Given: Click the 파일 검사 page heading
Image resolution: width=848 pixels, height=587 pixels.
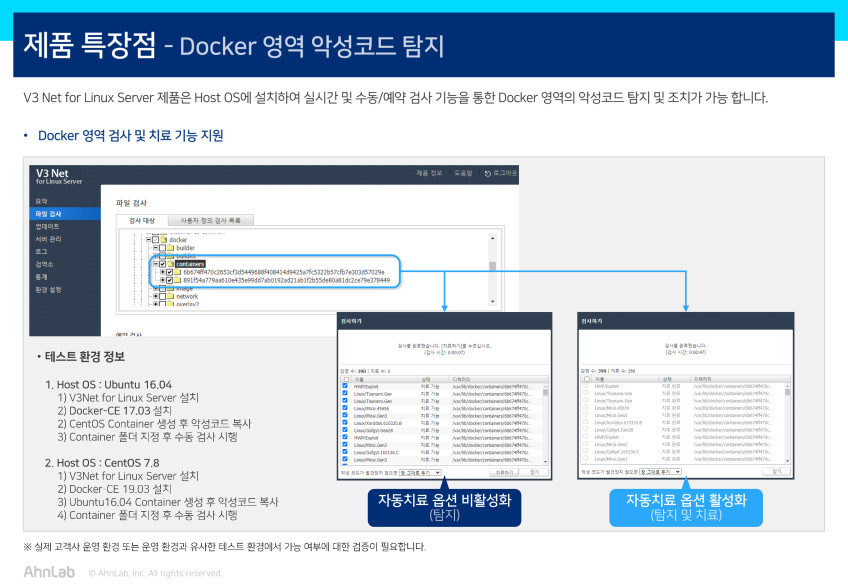Looking at the screenshot, I should coord(131,203).
